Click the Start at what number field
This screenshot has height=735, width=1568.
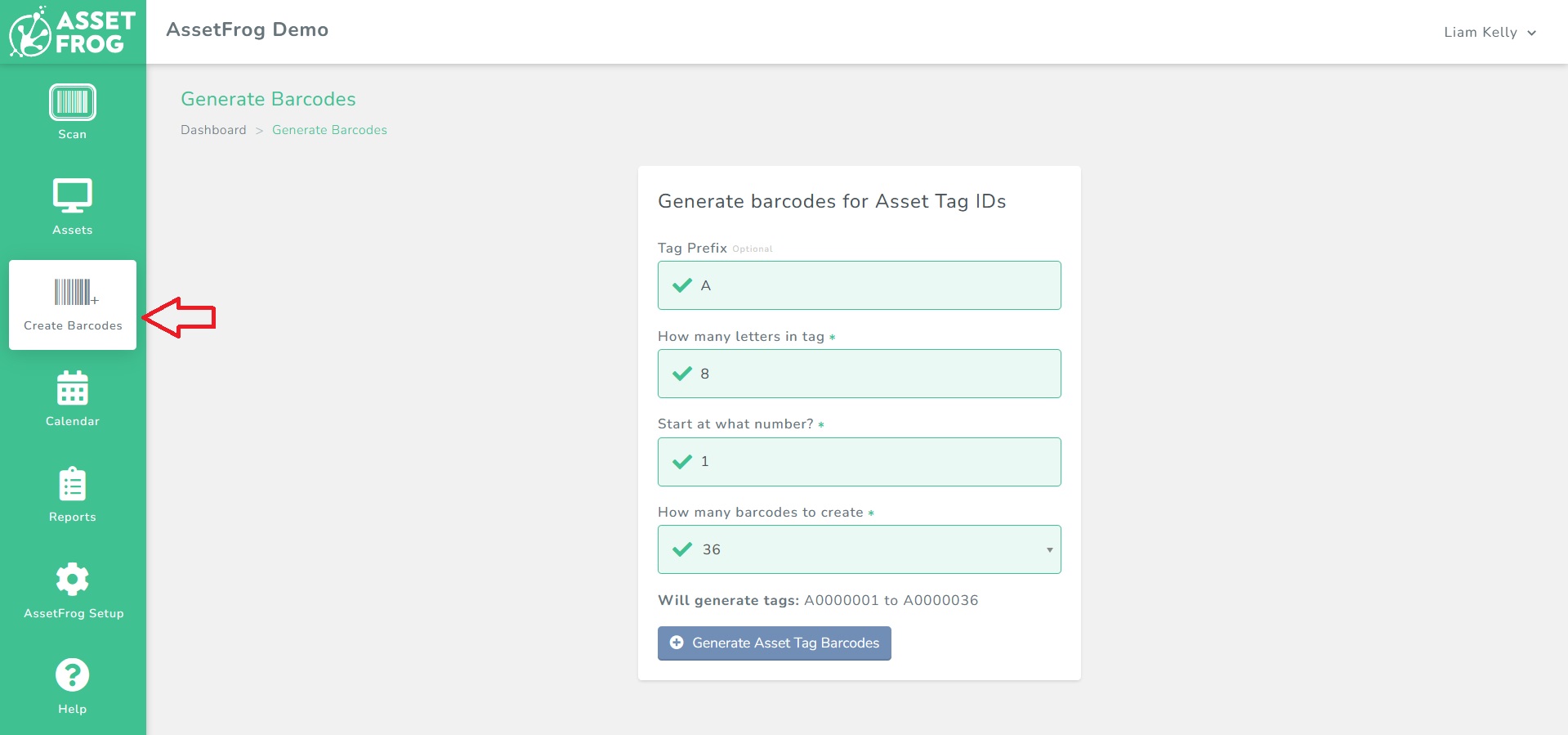pyautogui.click(x=859, y=461)
